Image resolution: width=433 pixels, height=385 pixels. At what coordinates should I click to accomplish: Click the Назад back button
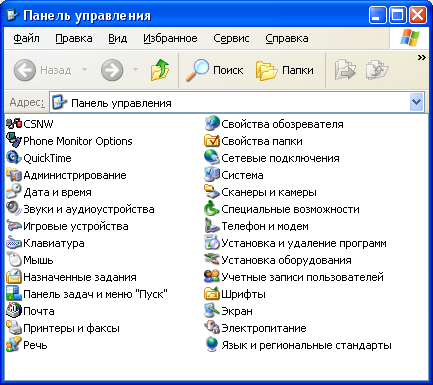point(42,70)
